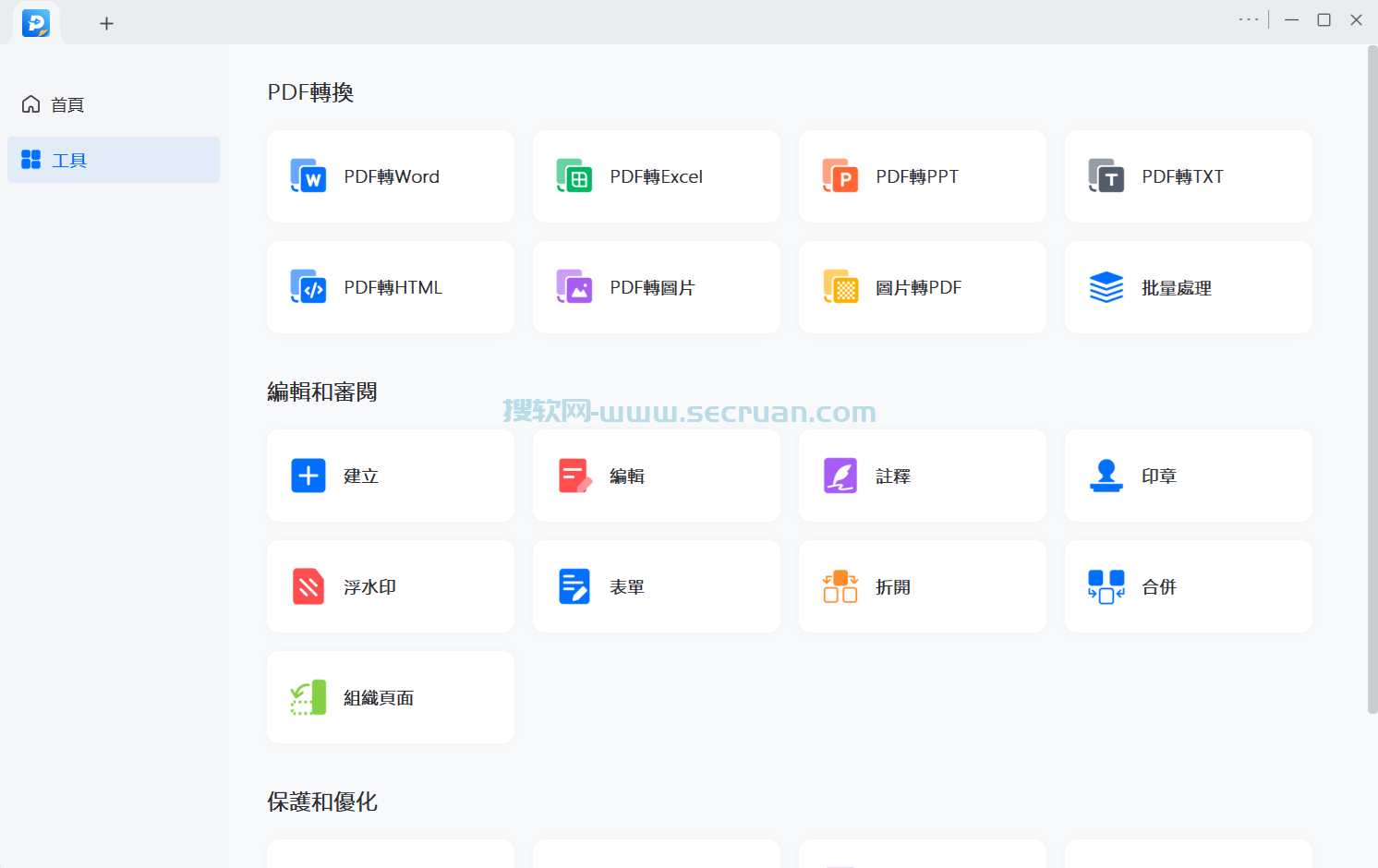The width and height of the screenshot is (1378, 868).
Task: Click the 保護和優化 section heading
Action: click(x=322, y=802)
